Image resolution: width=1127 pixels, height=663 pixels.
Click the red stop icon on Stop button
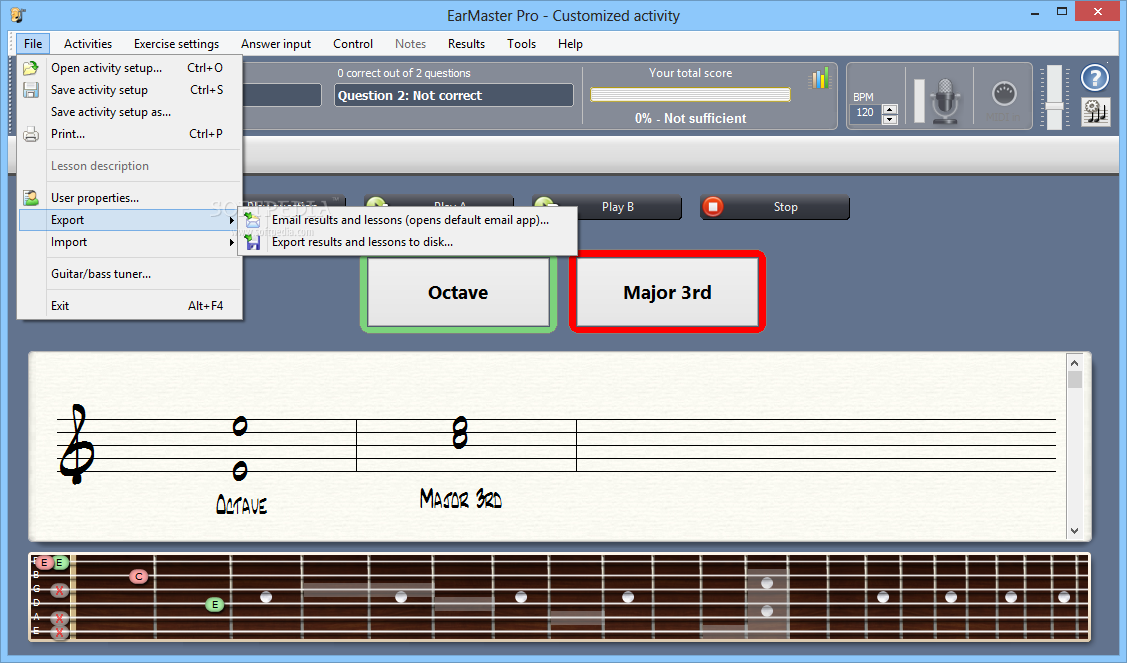(x=713, y=207)
